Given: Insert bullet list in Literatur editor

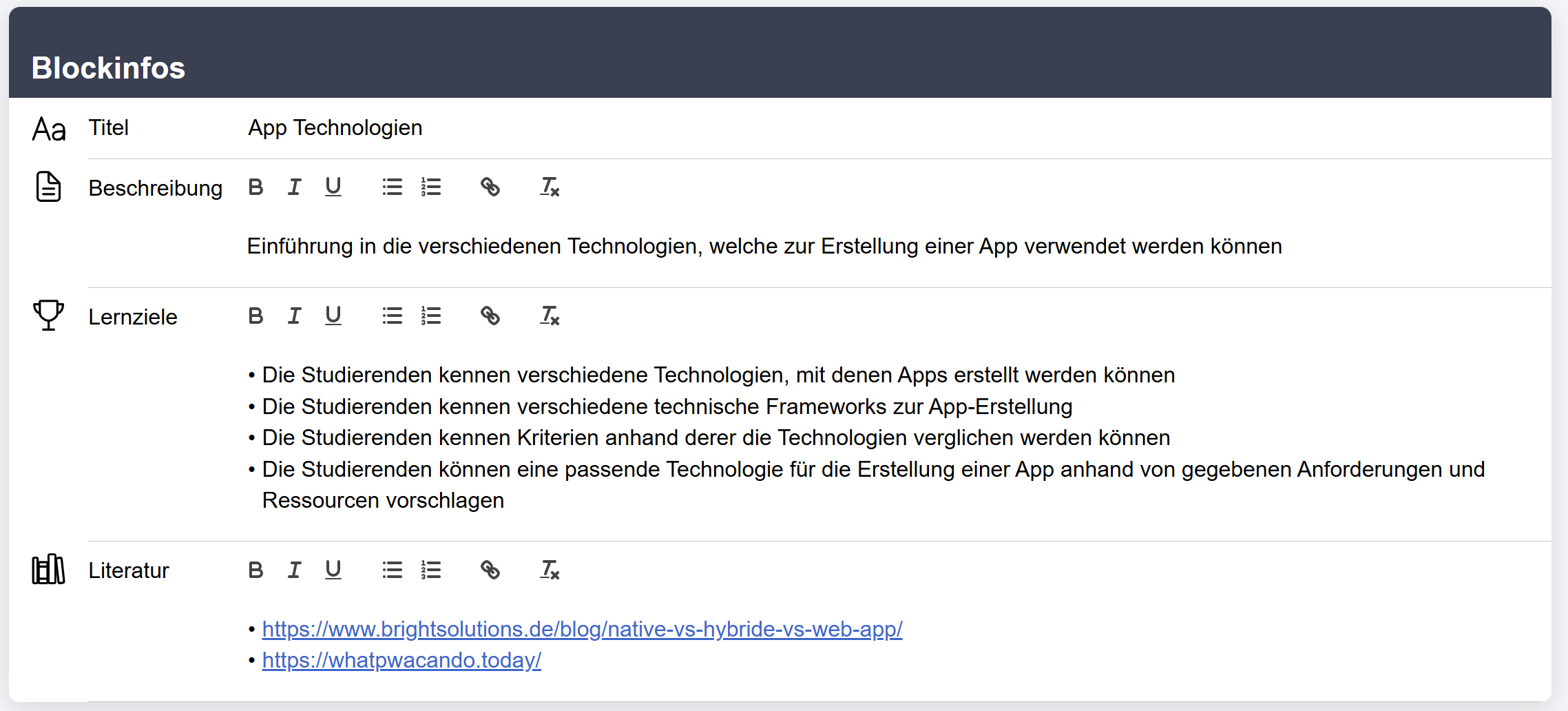Looking at the screenshot, I should 393,570.
